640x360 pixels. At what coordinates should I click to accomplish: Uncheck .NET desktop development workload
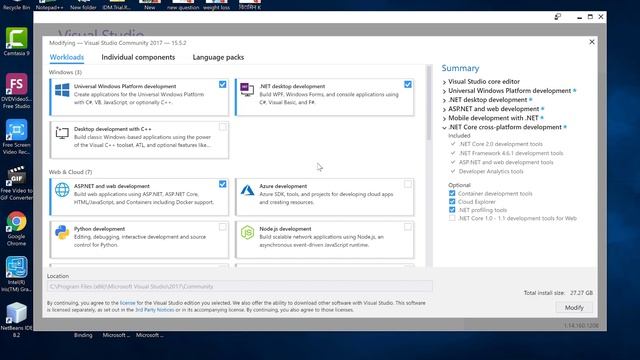[408, 84]
